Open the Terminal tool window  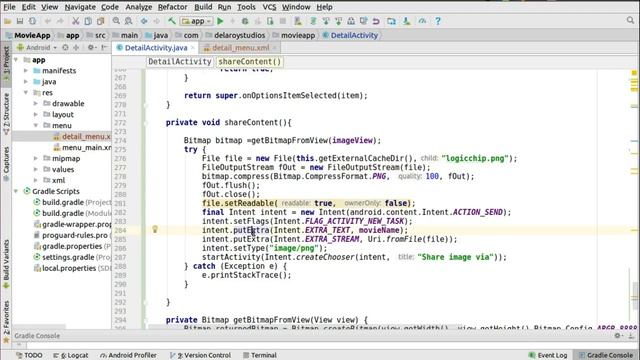[260, 355]
